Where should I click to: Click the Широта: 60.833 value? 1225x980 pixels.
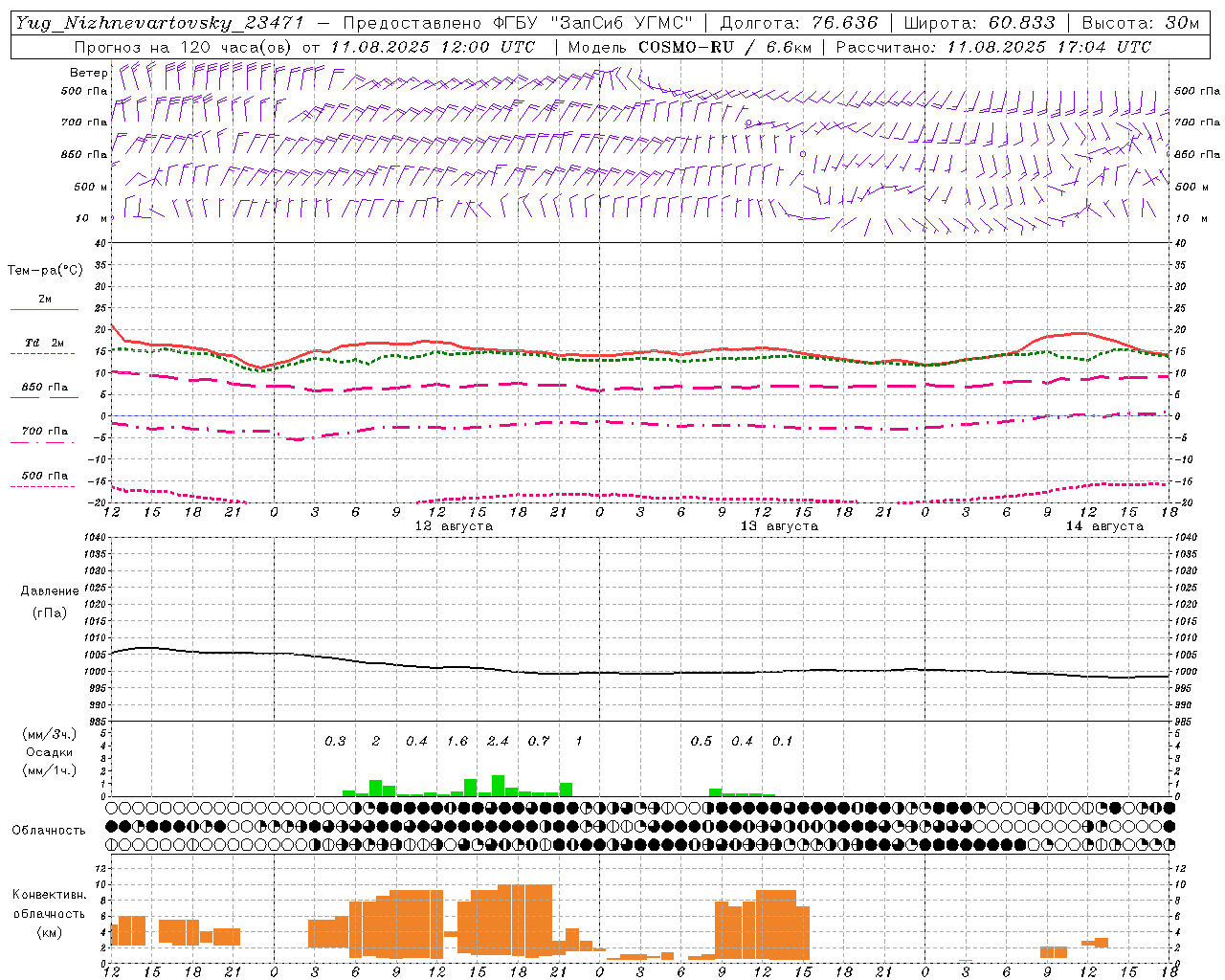pos(979,23)
